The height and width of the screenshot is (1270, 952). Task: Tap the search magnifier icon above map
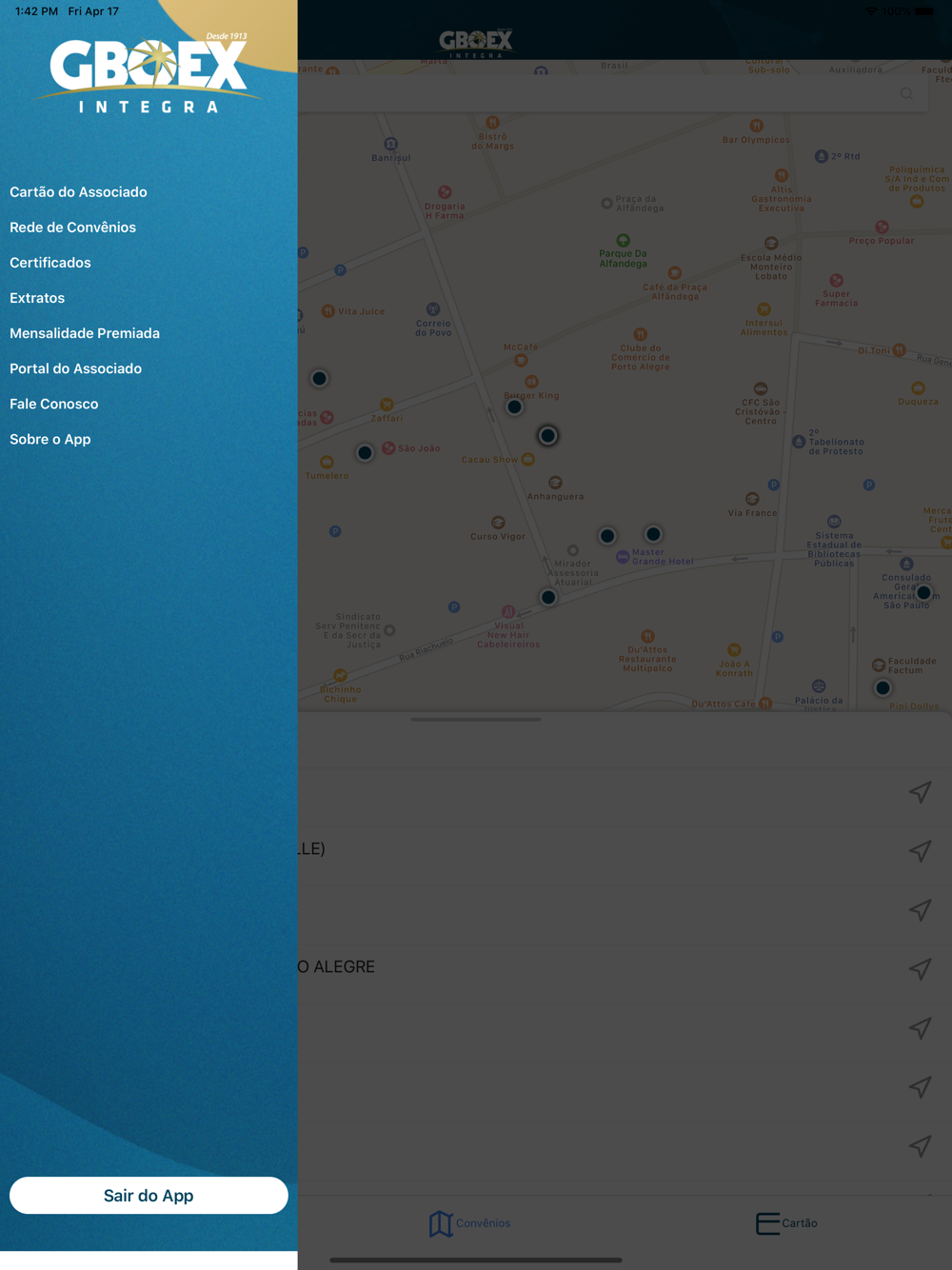[x=906, y=93]
